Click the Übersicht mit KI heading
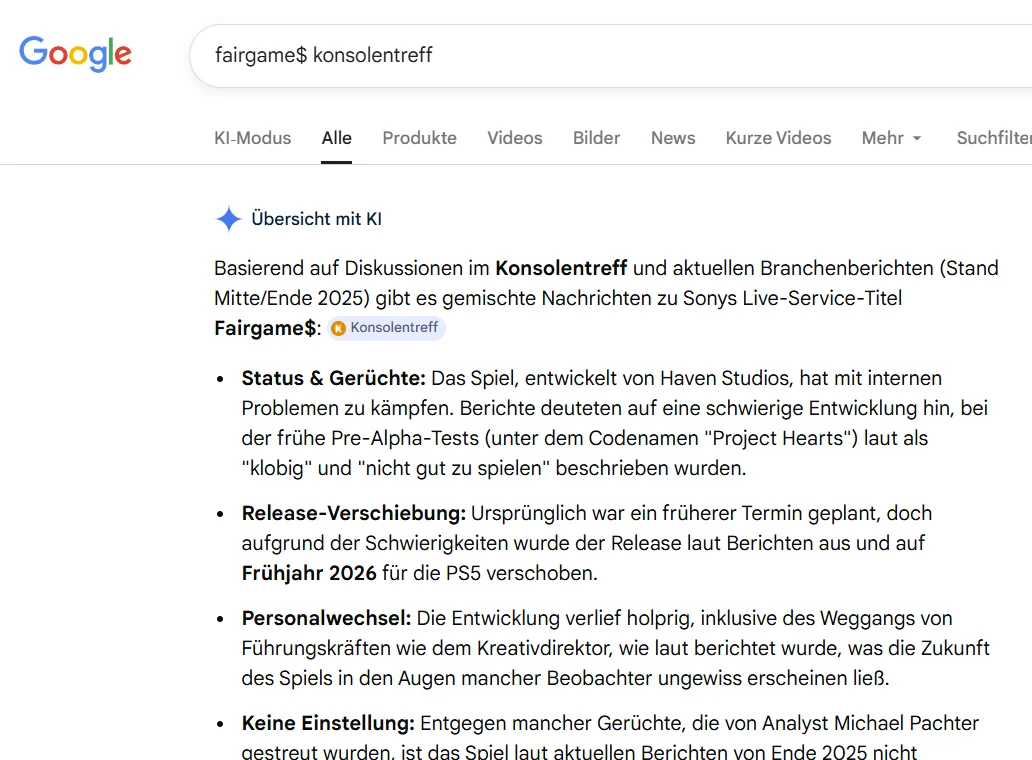The image size is (1032, 760). 317,219
